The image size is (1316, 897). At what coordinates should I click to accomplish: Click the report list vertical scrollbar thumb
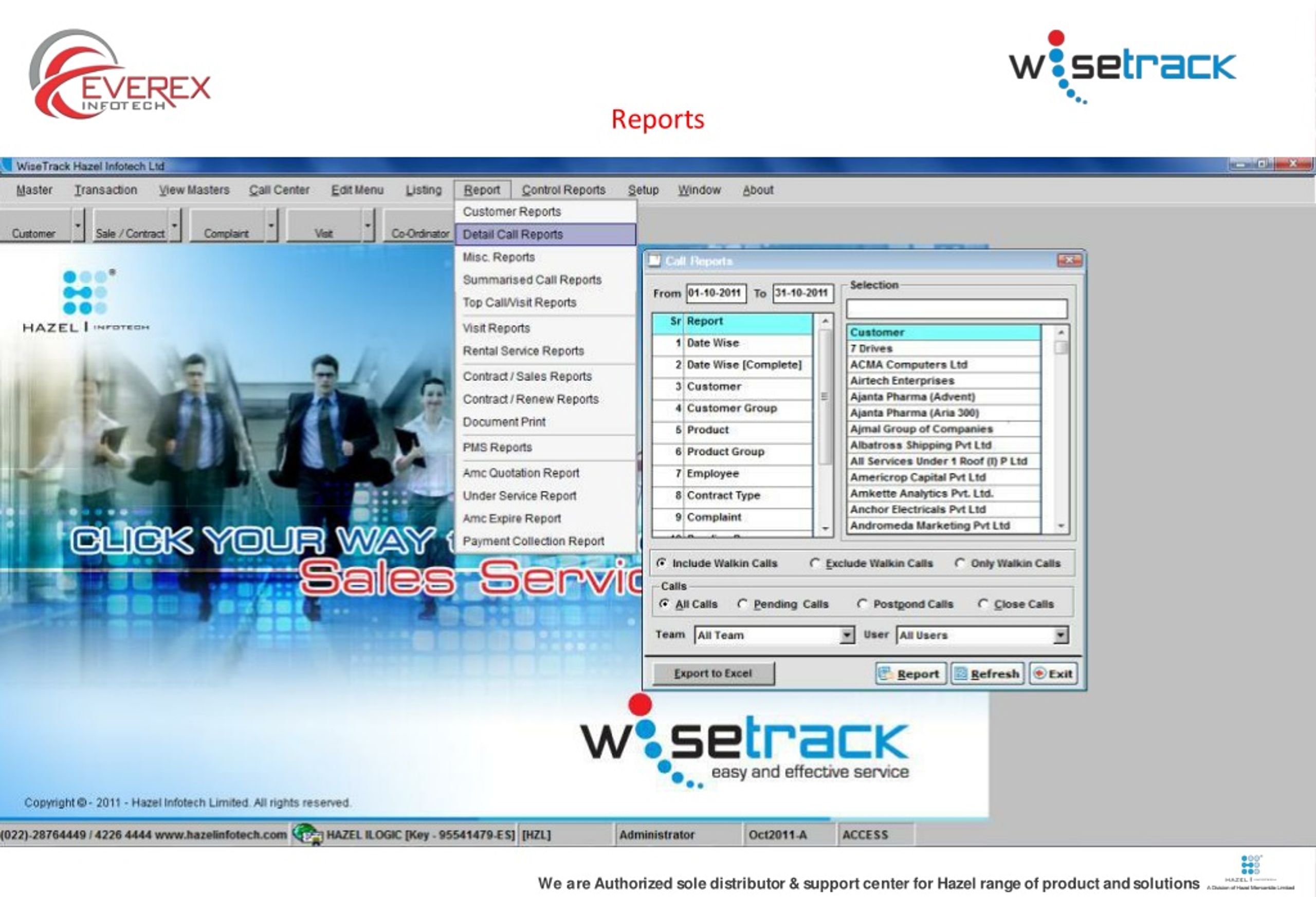[x=825, y=396]
